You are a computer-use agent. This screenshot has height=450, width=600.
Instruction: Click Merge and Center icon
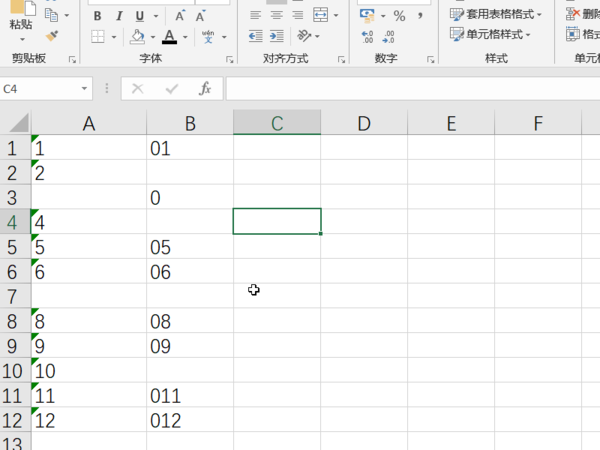320,15
